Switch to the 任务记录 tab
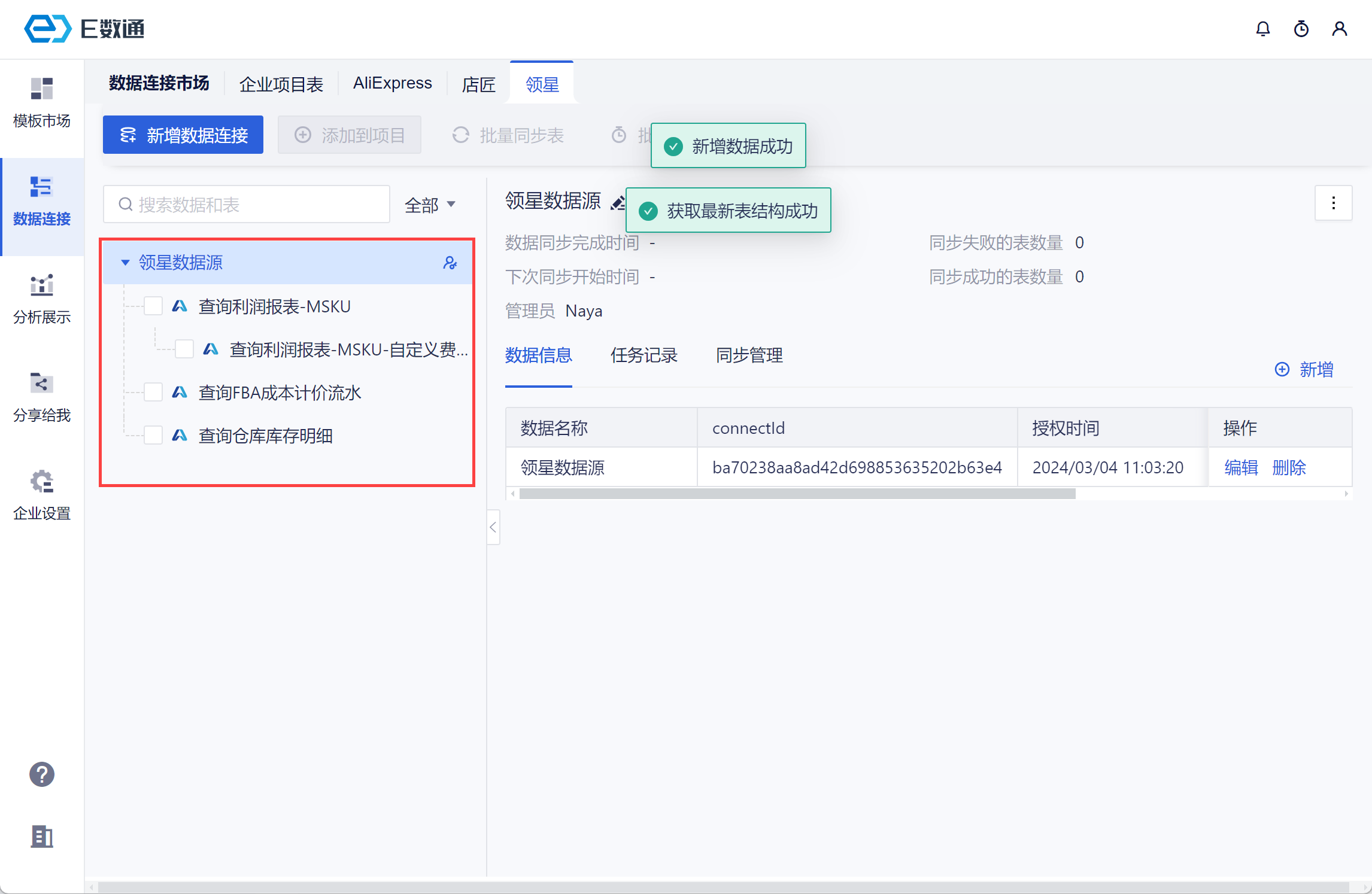This screenshot has height=894, width=1372. coord(643,355)
